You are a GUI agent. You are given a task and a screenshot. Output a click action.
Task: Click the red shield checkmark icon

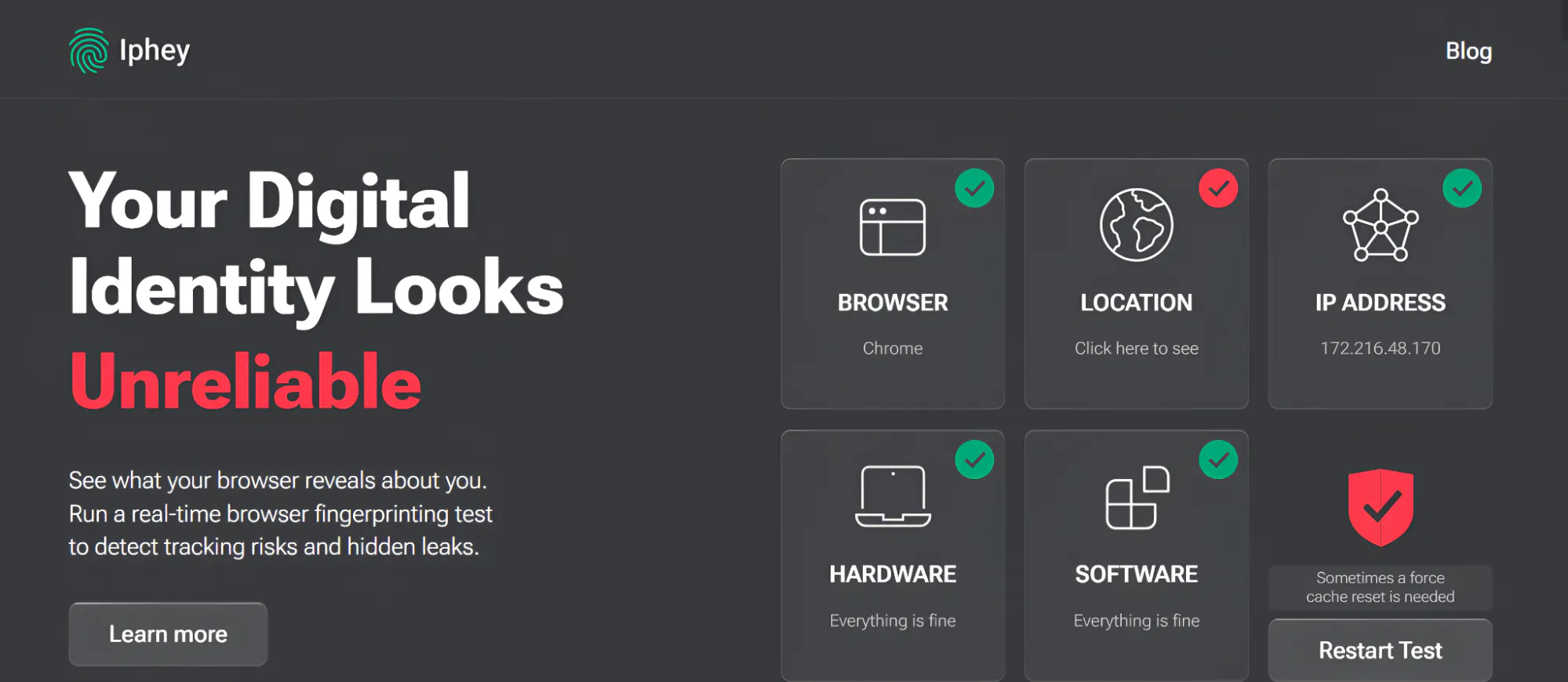click(1381, 507)
